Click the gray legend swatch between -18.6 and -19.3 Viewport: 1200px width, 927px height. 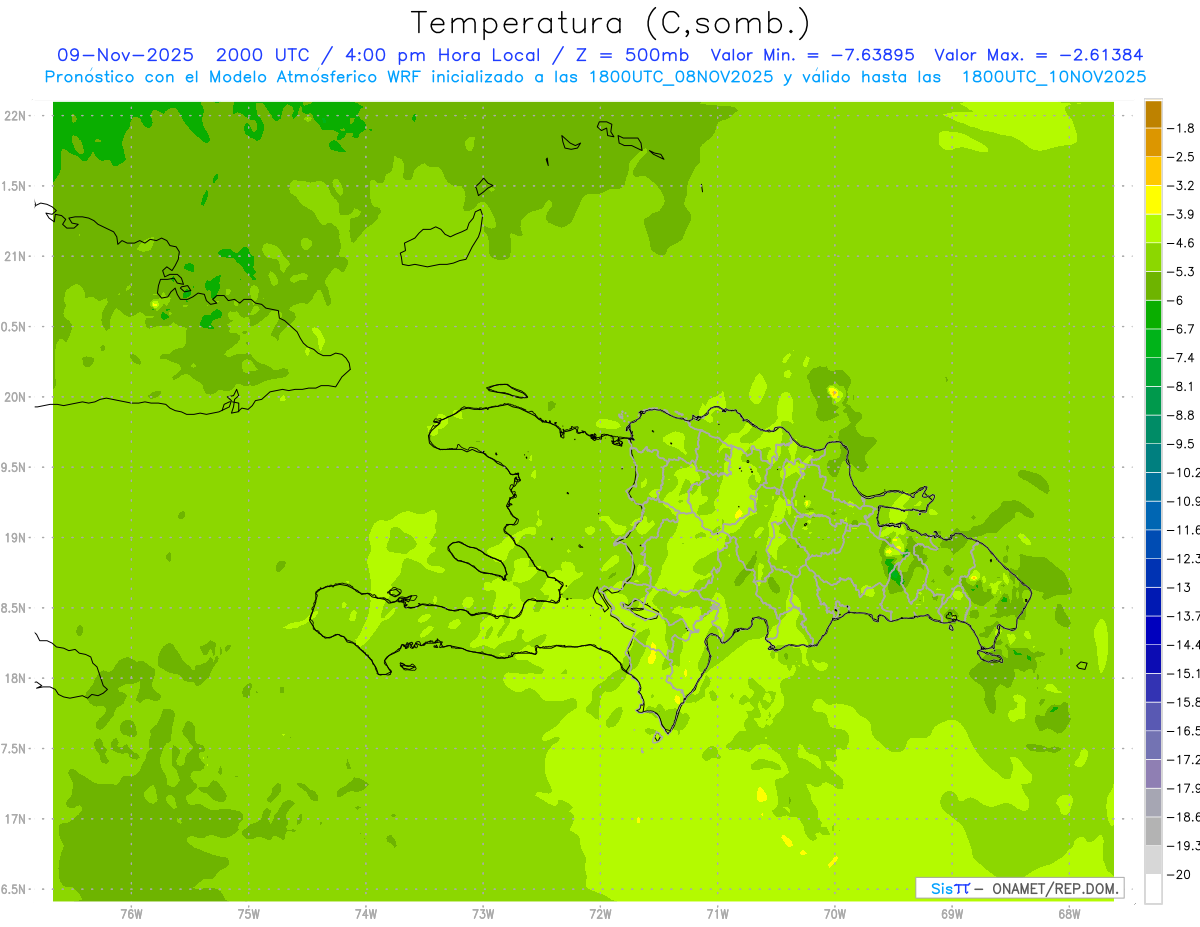point(1153,832)
